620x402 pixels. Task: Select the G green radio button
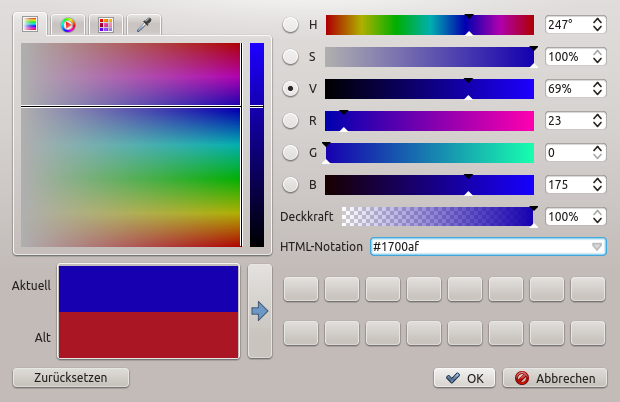[x=290, y=153]
